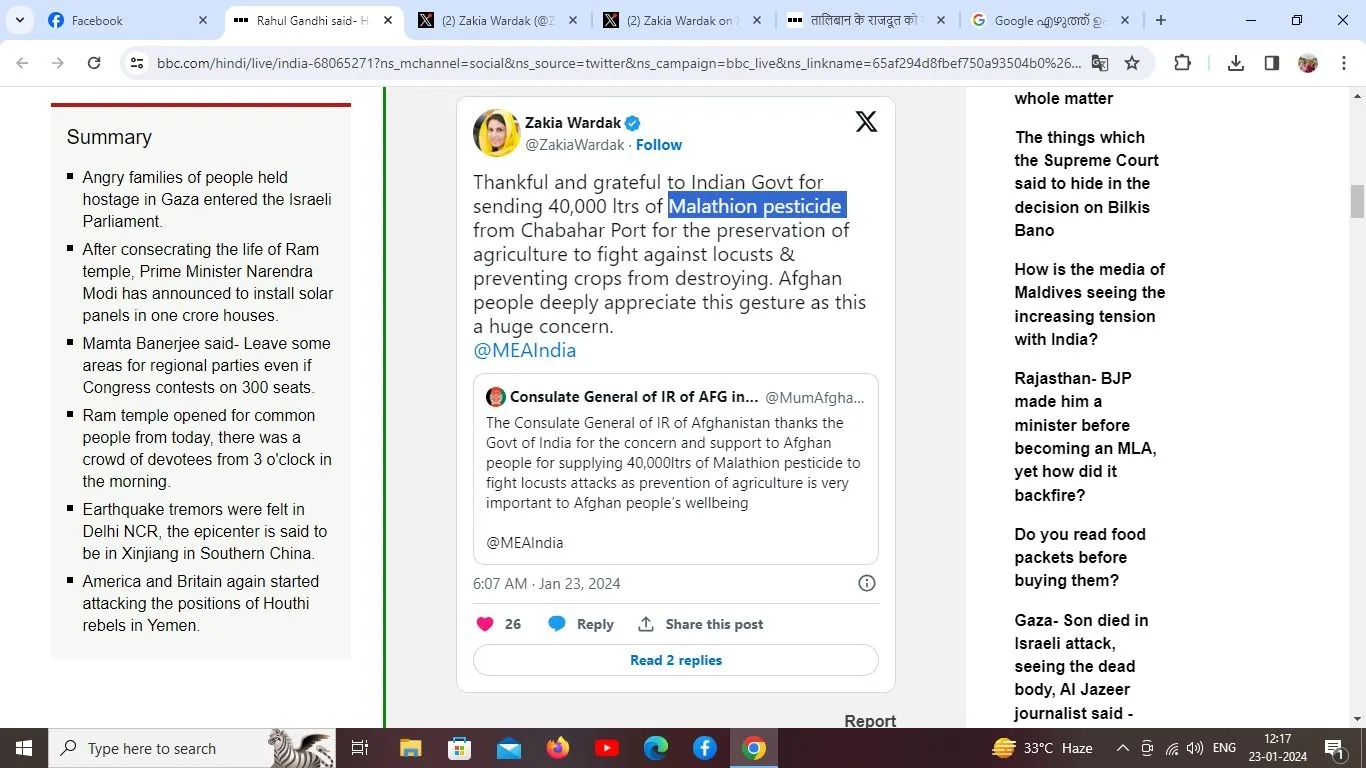
Task: Open Zakia Wardak's name link
Action: point(572,123)
